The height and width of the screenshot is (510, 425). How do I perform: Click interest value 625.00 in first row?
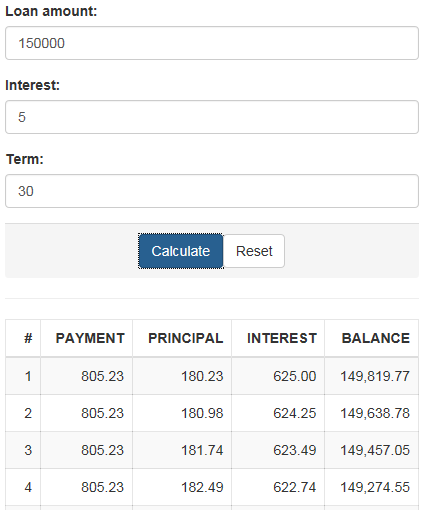click(295, 376)
